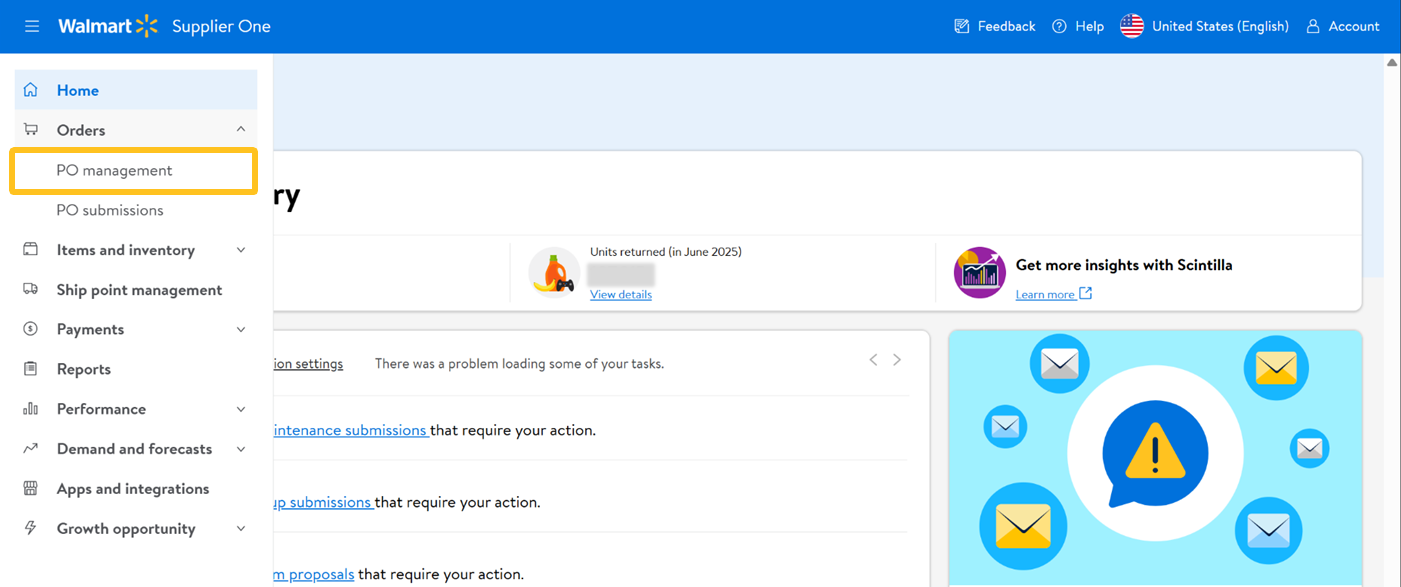Image resolution: width=1401 pixels, height=587 pixels.
Task: Click the United States flag icon
Action: (1132, 27)
